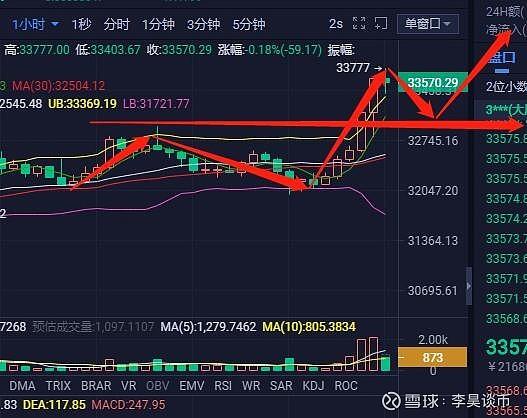This screenshot has height=418, width=527.
Task: Click the tallest volume bar in chart
Action: pos(373,354)
